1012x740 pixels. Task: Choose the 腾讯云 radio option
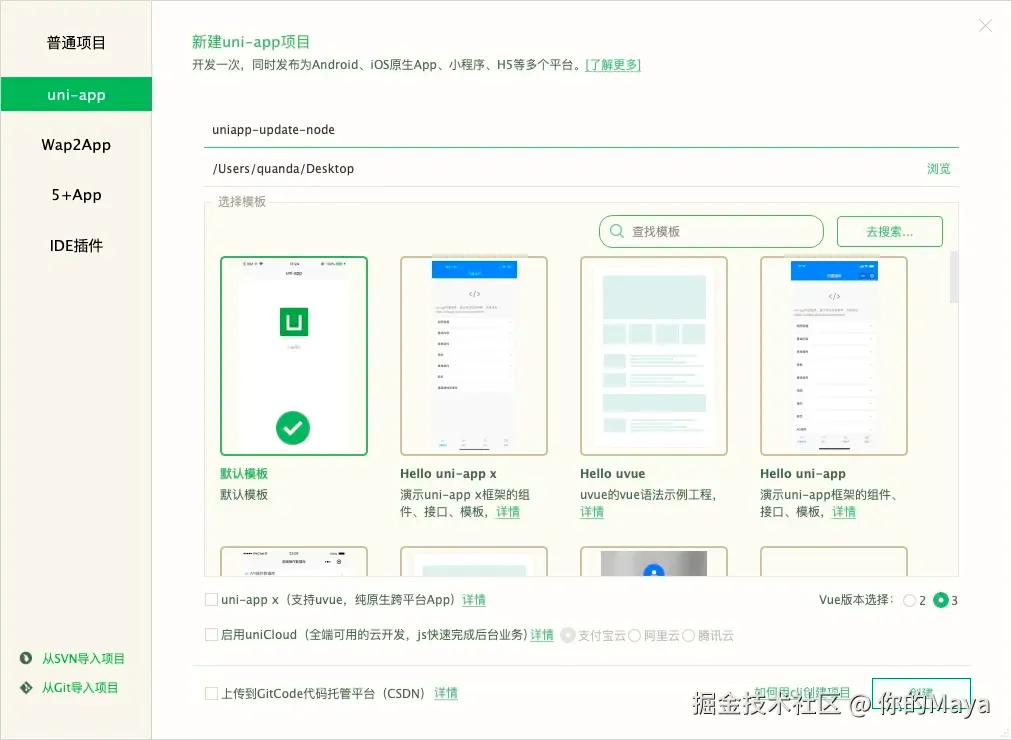pyautogui.click(x=689, y=635)
